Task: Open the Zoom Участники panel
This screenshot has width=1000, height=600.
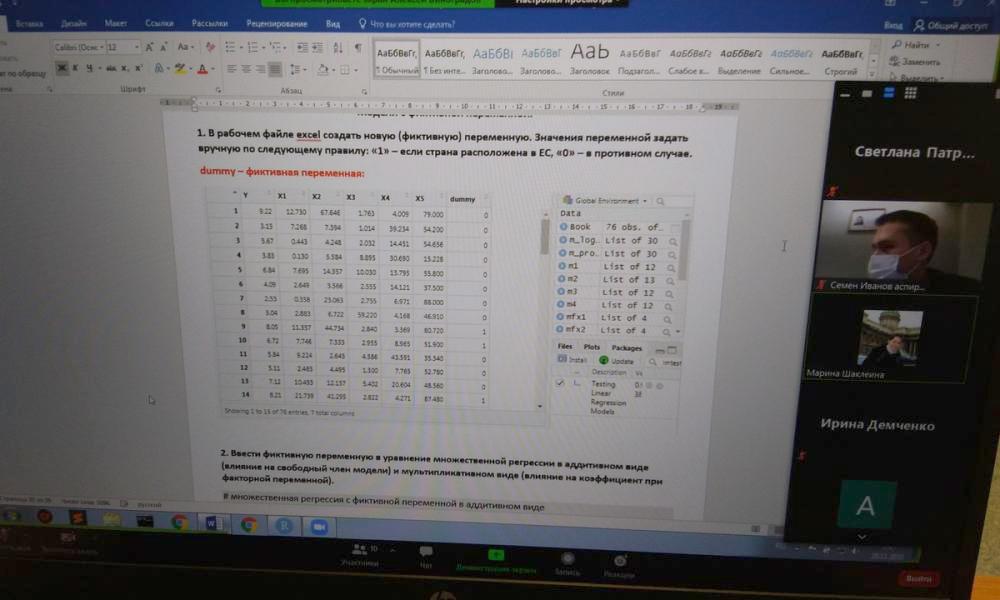Action: pos(360,555)
